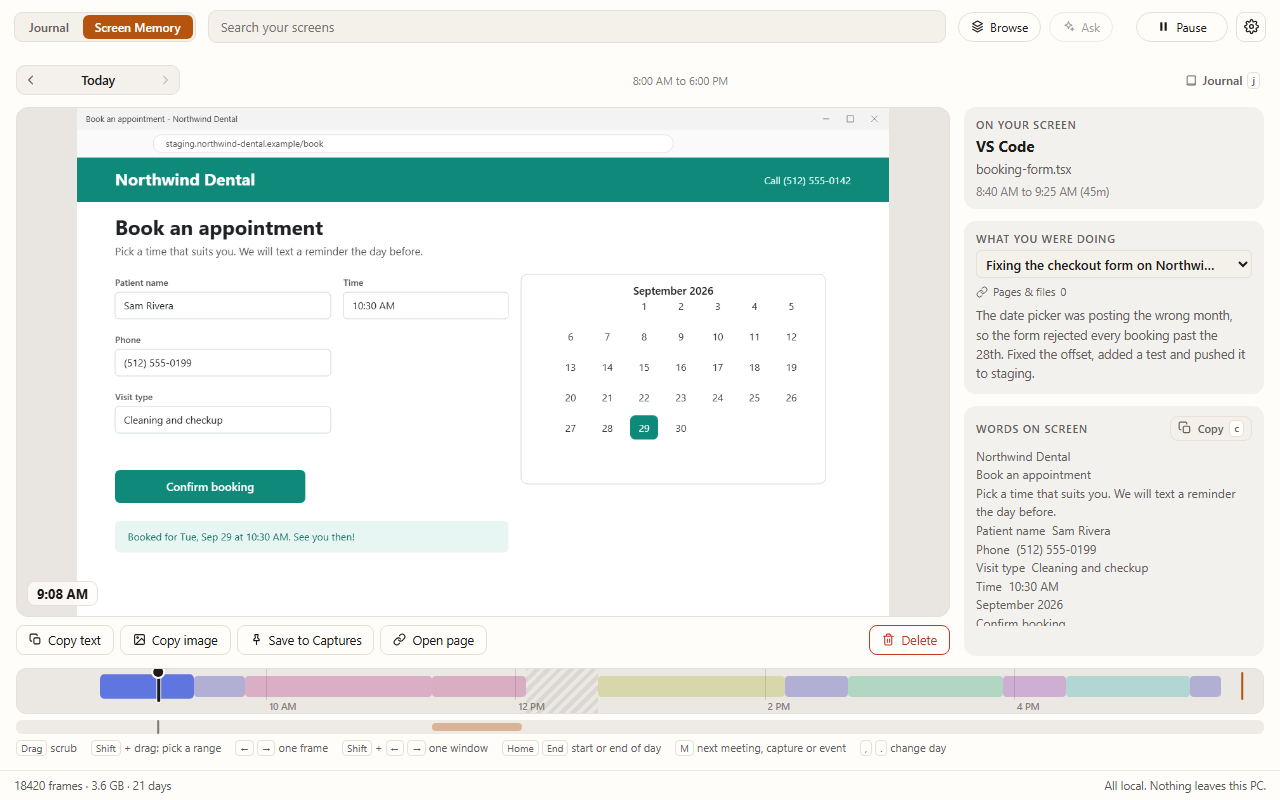Click the orange mini-timeline scrollbar thumb

(x=477, y=727)
